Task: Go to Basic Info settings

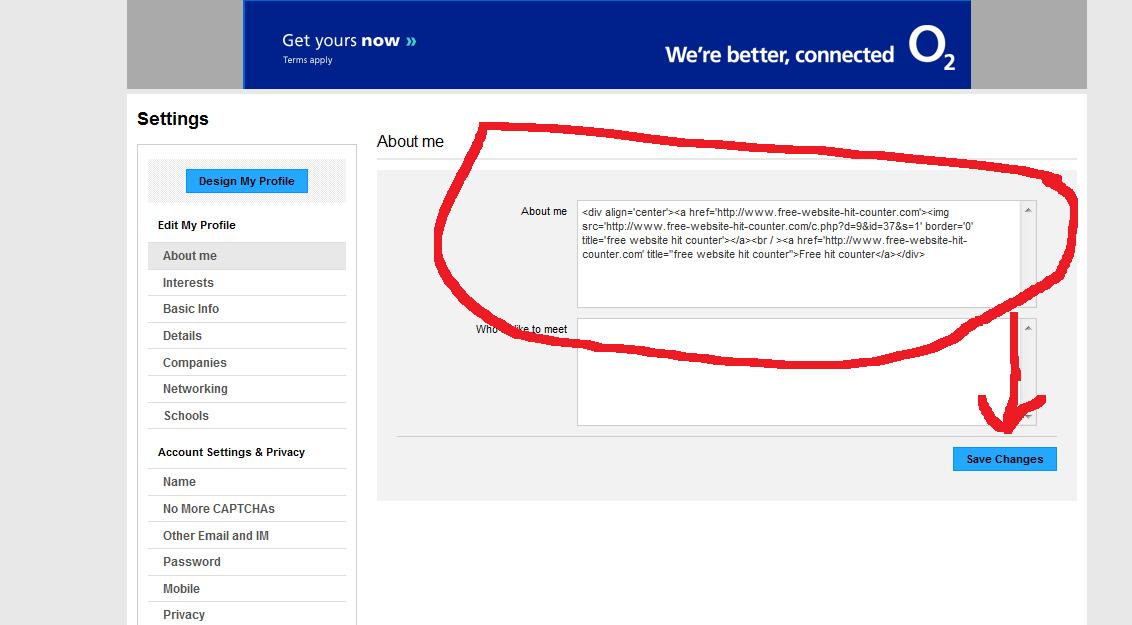Action: [x=247, y=309]
